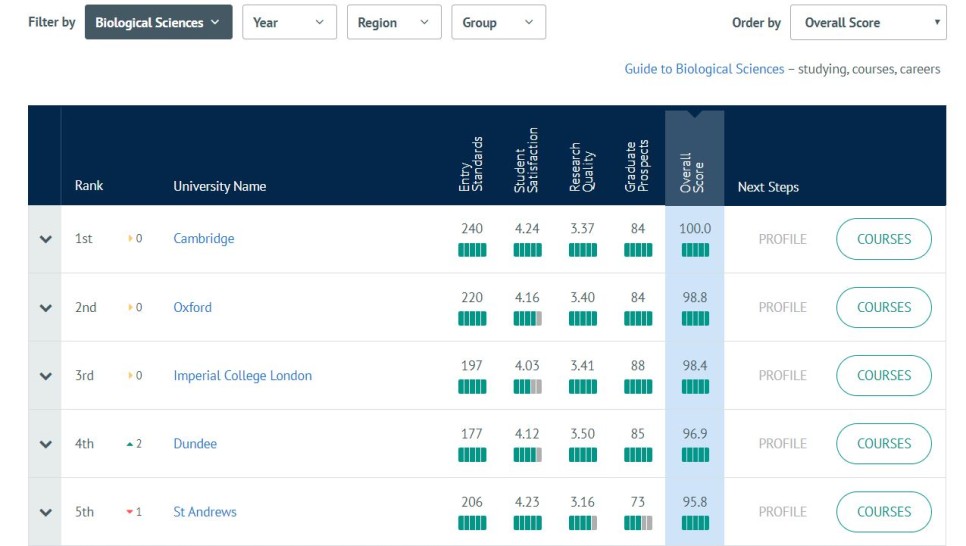This screenshot has width=966, height=546.
Task: Click Imperial's graduate prospects value 88
Action: pos(638,365)
